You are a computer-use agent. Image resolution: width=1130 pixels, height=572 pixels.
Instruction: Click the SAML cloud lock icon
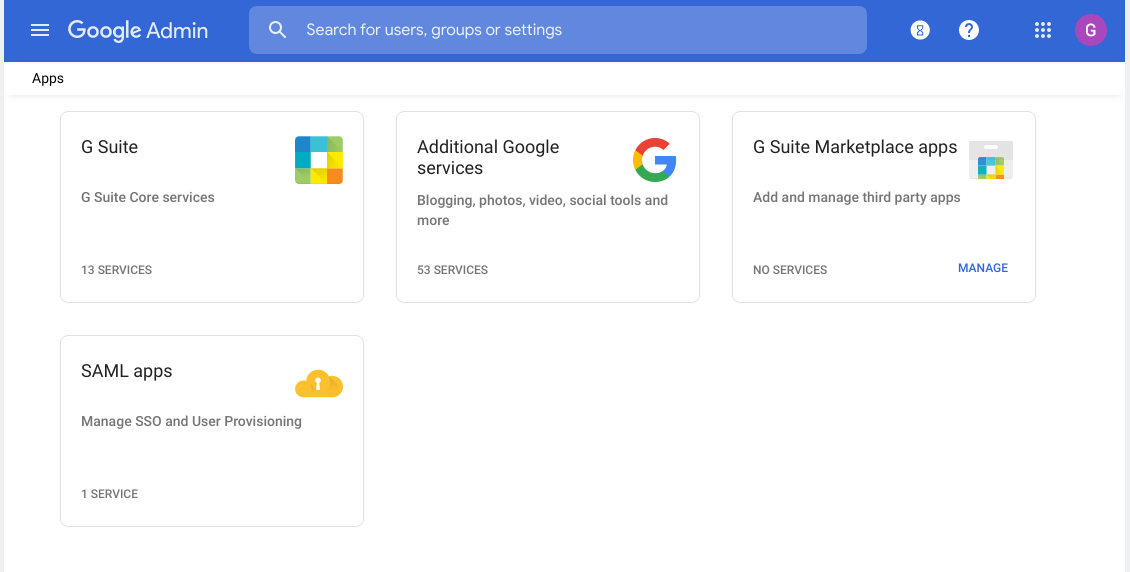319,384
